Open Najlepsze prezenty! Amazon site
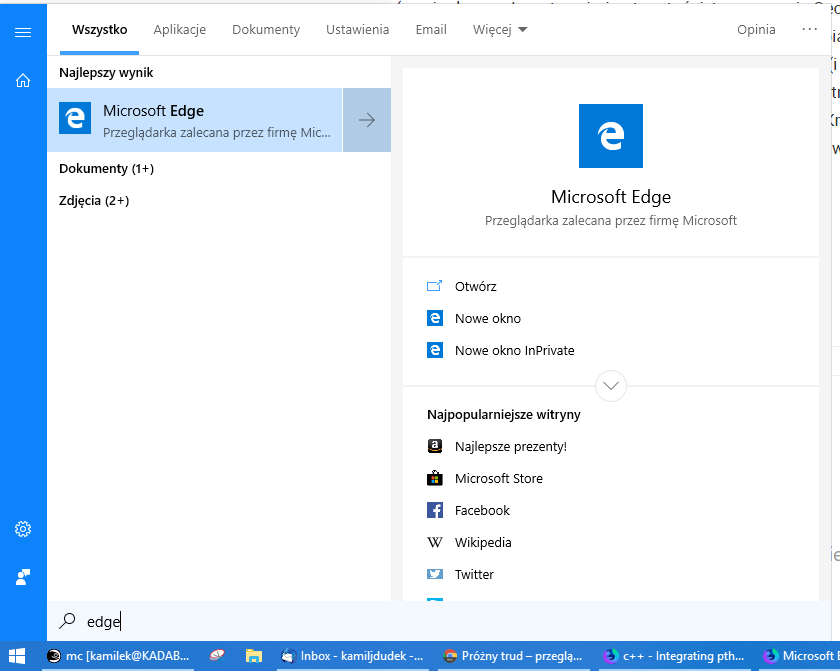 [511, 447]
